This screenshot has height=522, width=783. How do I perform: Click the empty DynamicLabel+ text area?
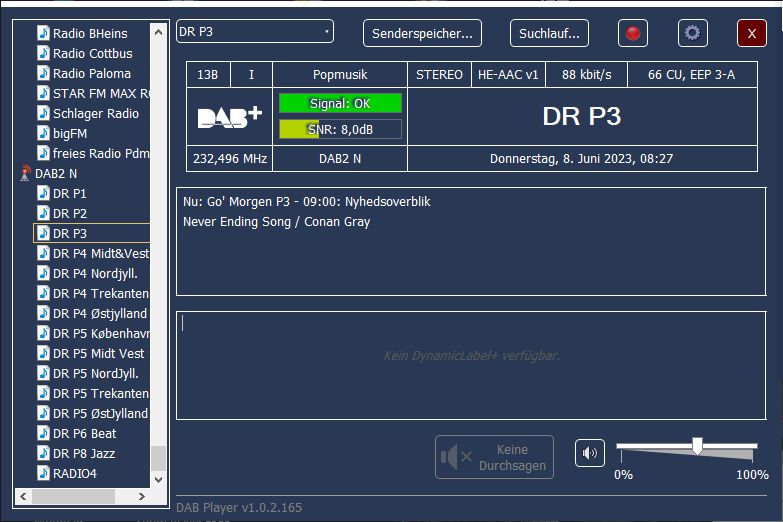tap(470, 365)
